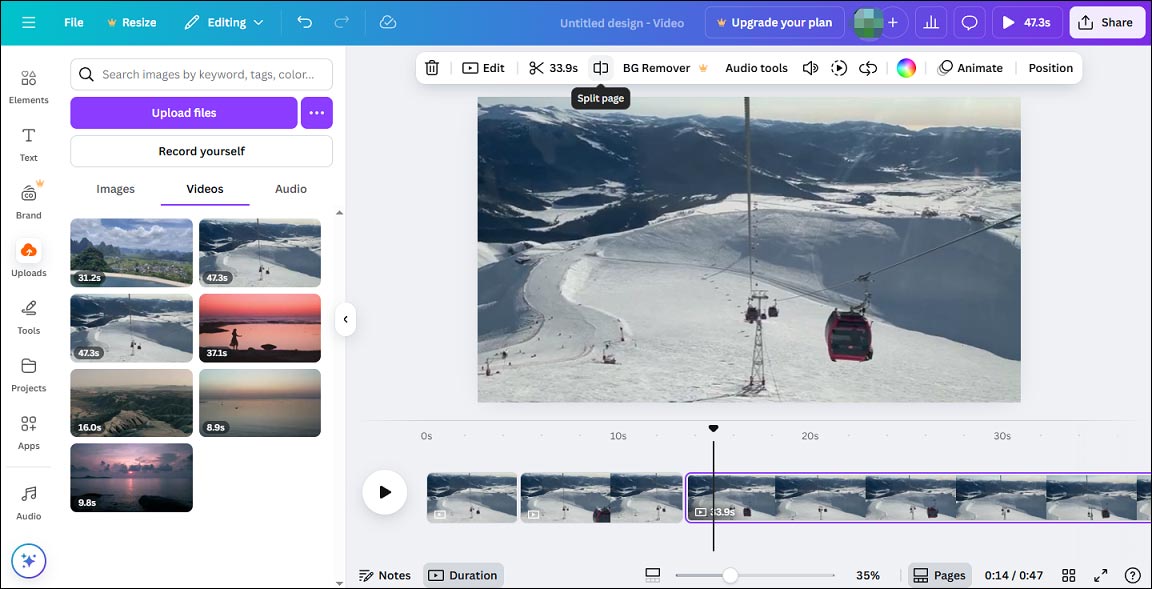The height and width of the screenshot is (589, 1152).
Task: Open the playback speed icon
Action: click(x=839, y=68)
